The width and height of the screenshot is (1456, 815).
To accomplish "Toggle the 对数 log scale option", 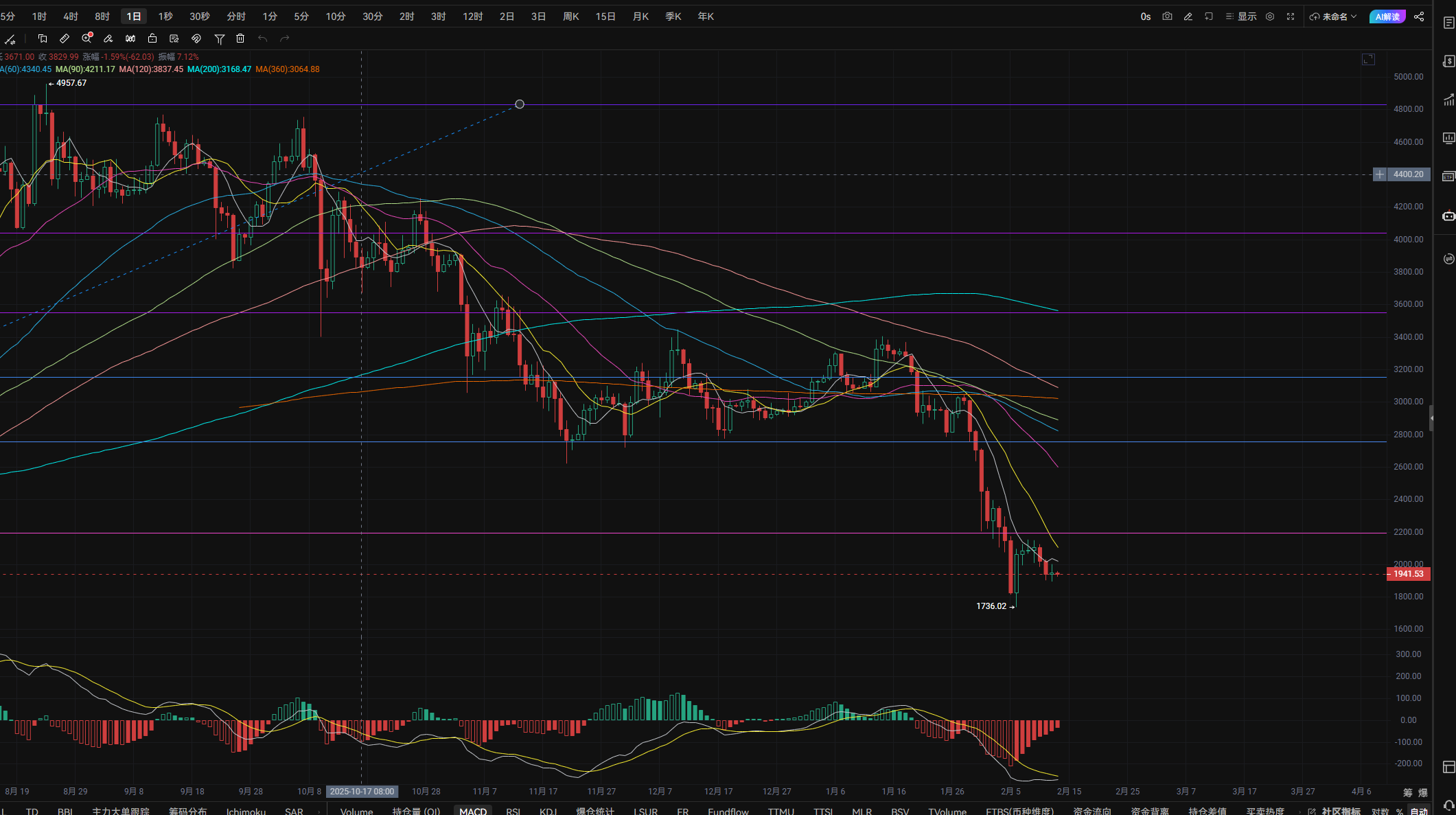I will (x=1380, y=811).
